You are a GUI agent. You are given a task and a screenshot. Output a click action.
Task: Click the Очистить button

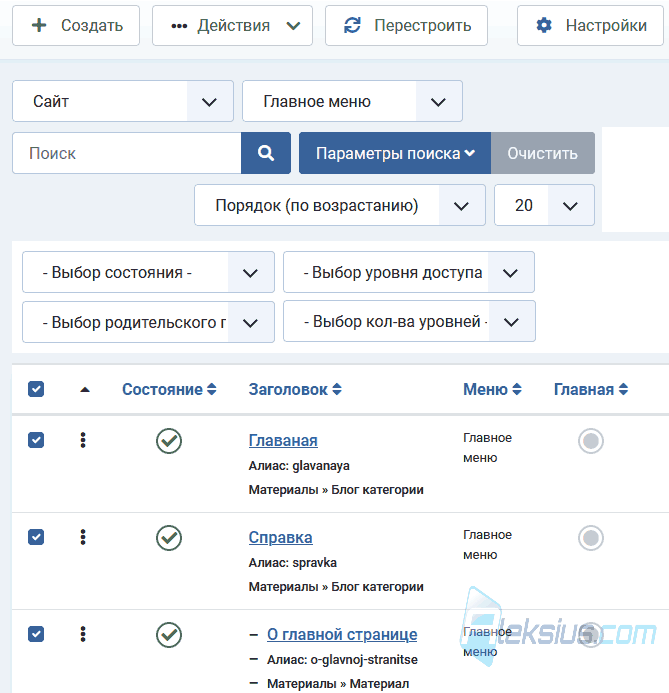click(x=543, y=153)
